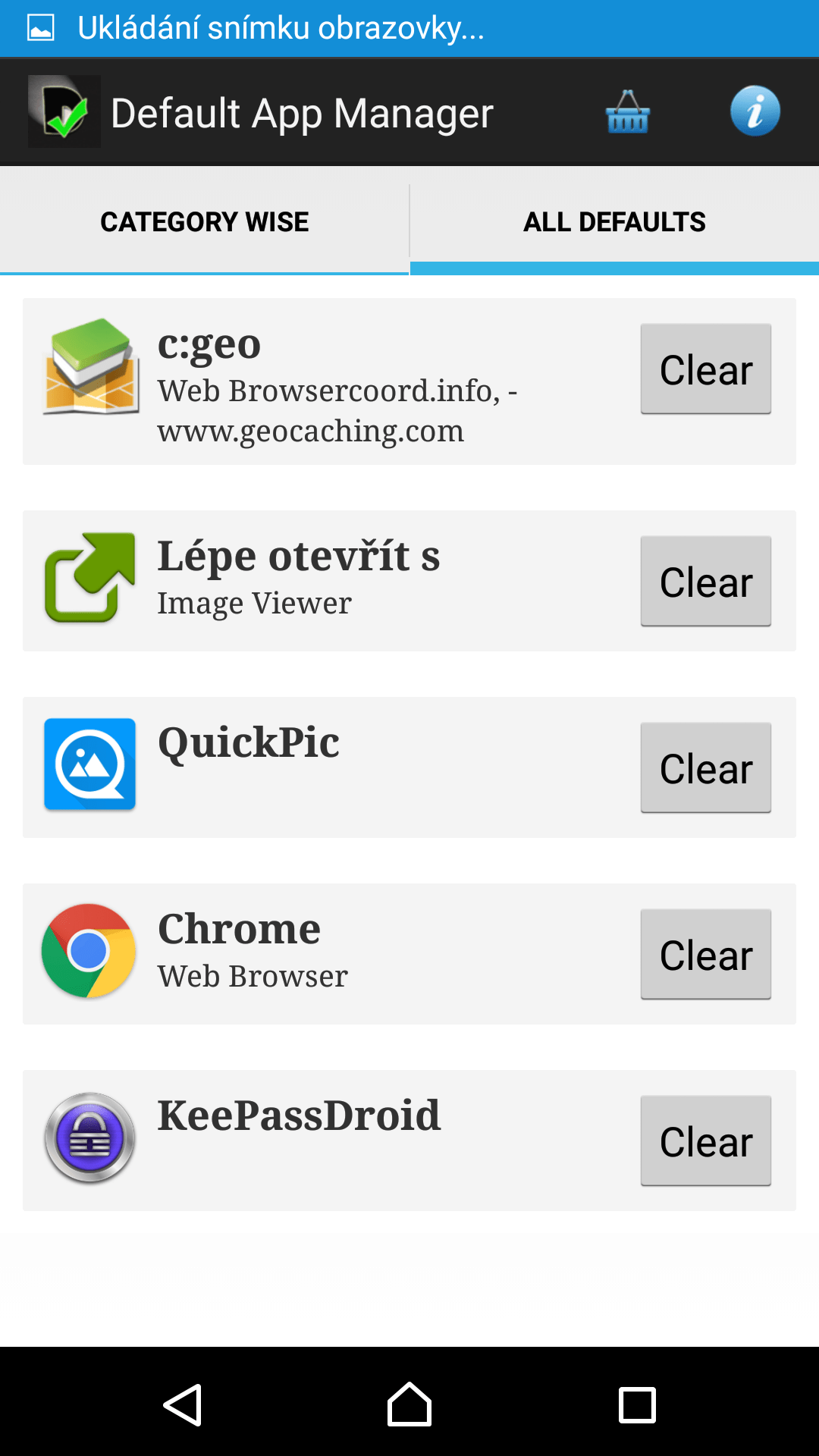
Task: Select the Chrome browser icon
Action: point(89,951)
